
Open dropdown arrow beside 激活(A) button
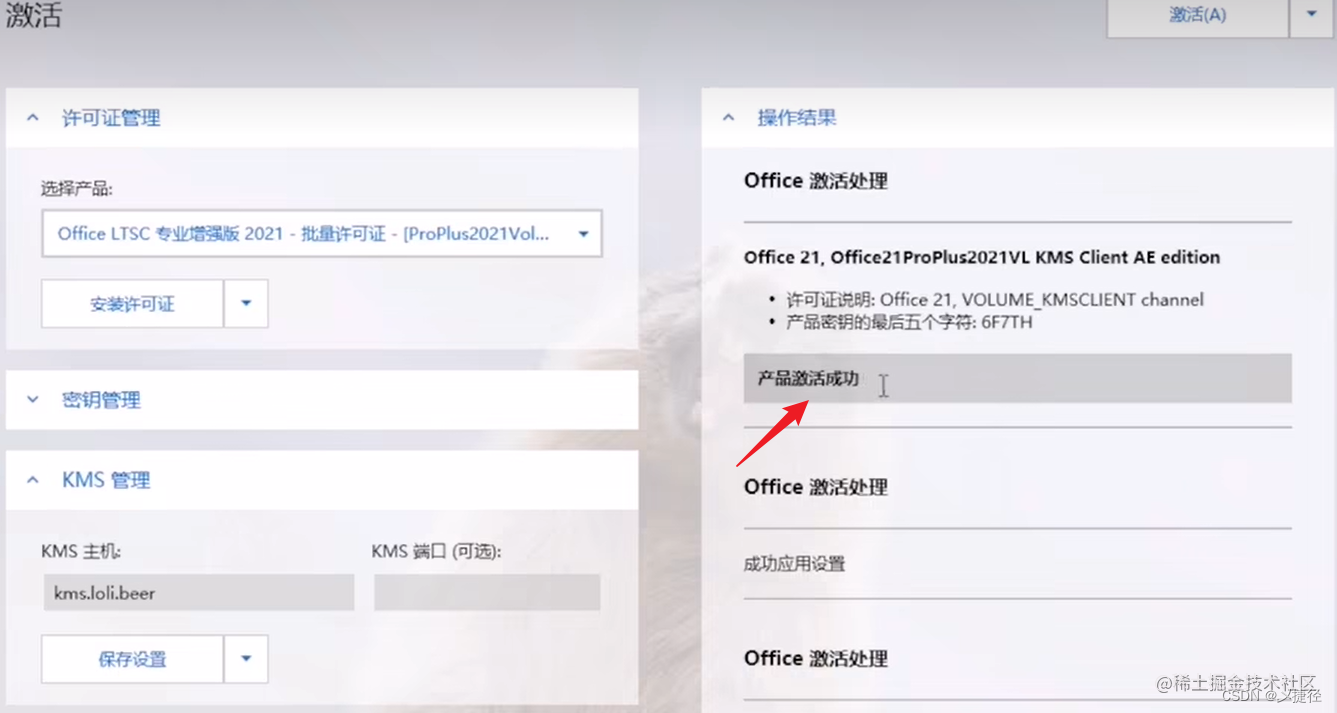click(x=1312, y=17)
